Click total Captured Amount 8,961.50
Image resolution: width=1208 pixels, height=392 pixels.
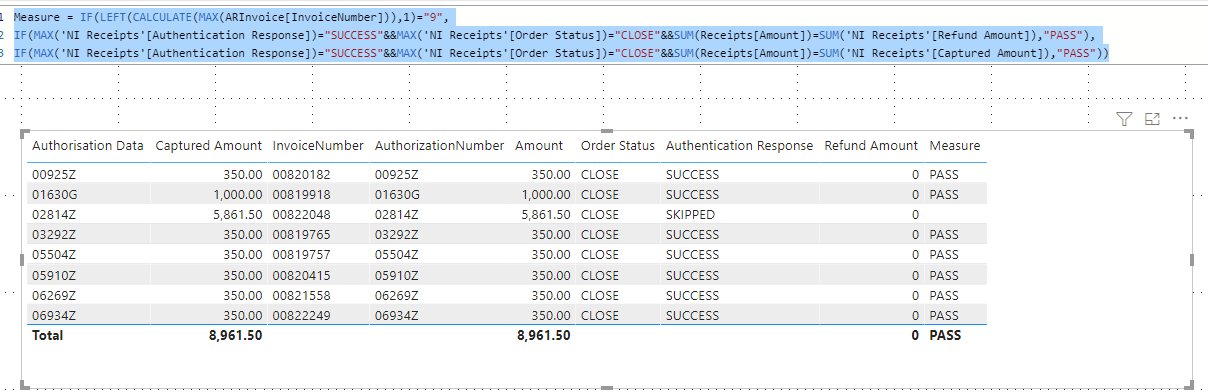[x=235, y=336]
